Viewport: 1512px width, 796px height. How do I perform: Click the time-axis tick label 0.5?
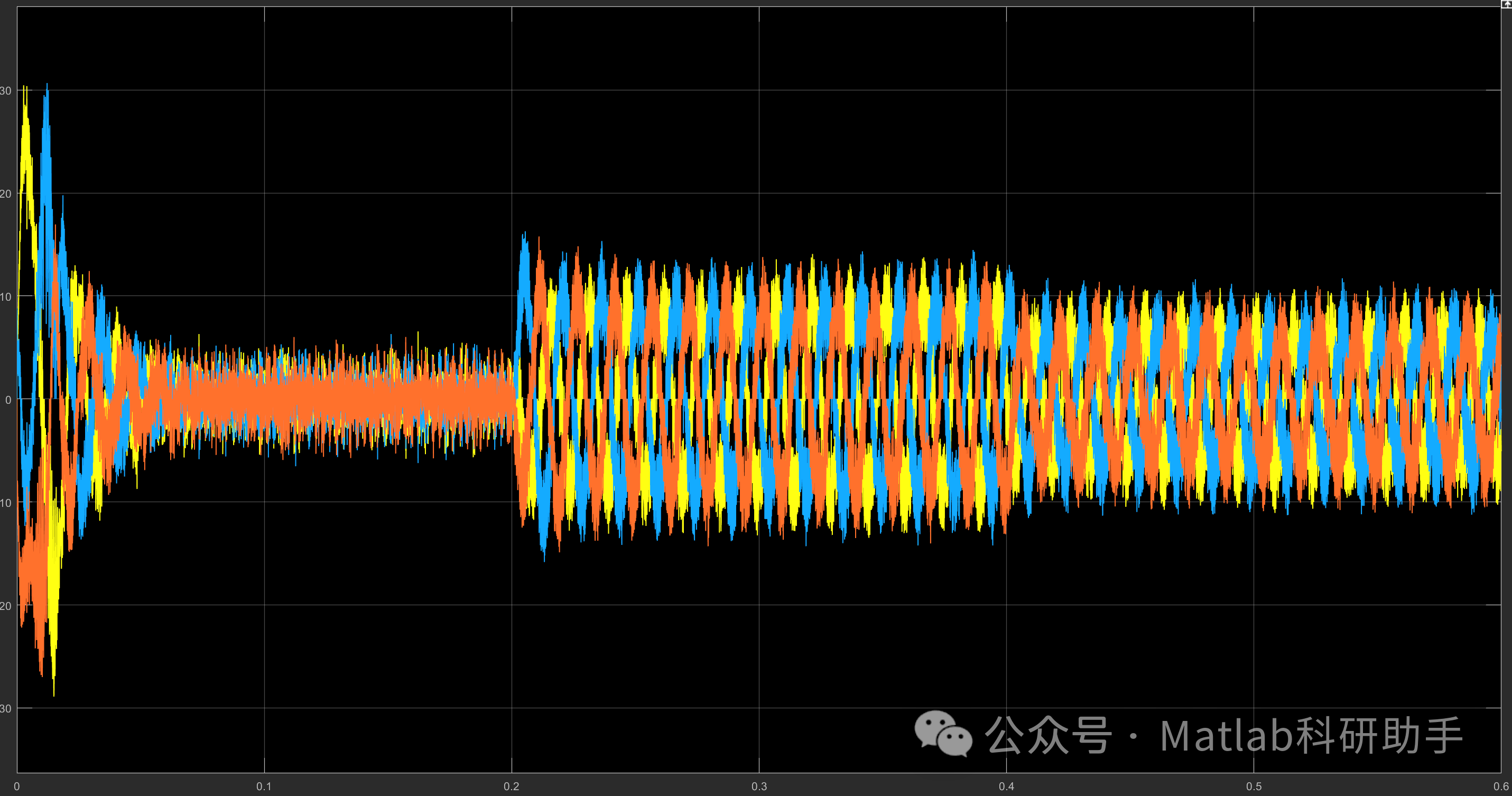(1254, 786)
